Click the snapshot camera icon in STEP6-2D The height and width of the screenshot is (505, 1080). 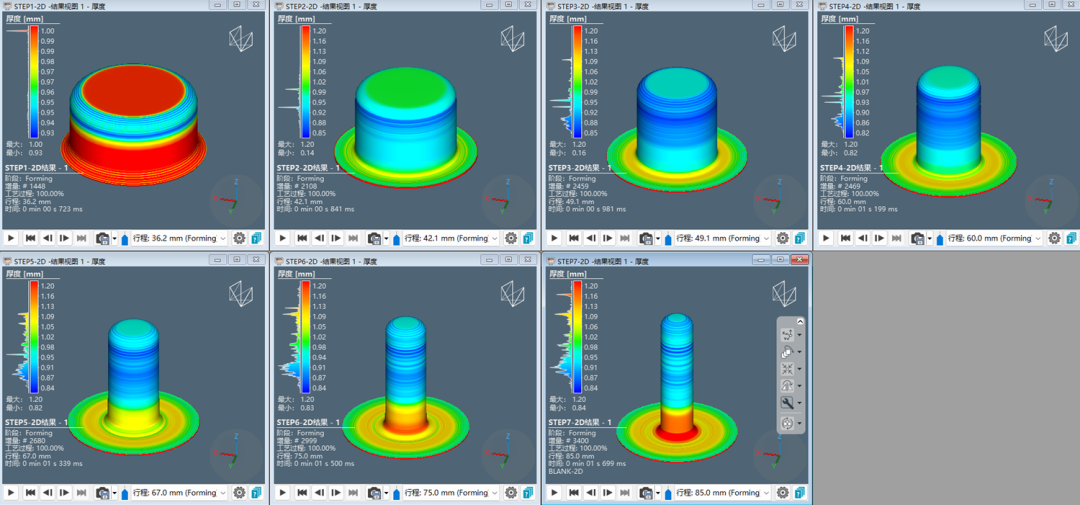(x=374, y=493)
